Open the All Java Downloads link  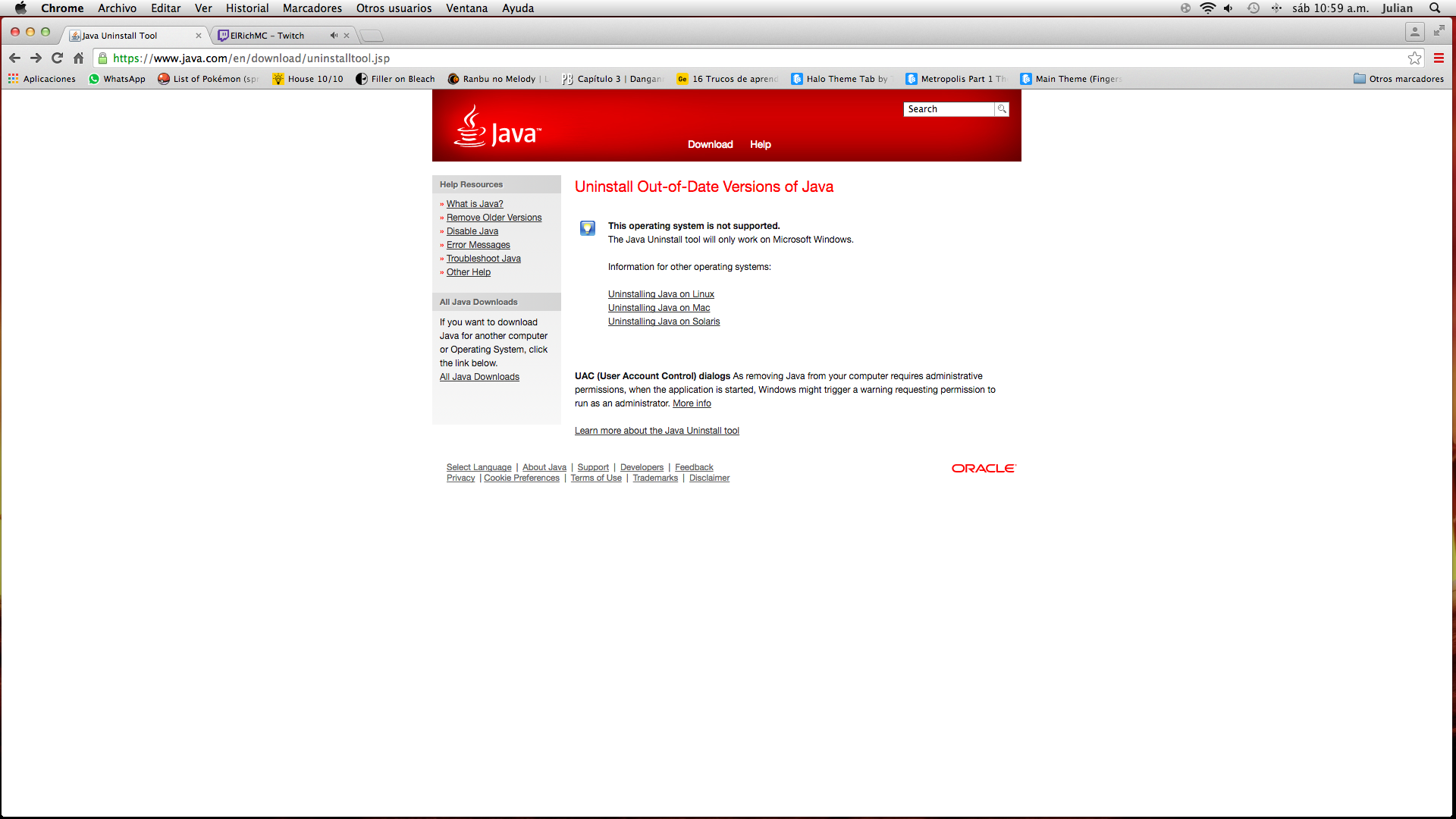tap(479, 377)
